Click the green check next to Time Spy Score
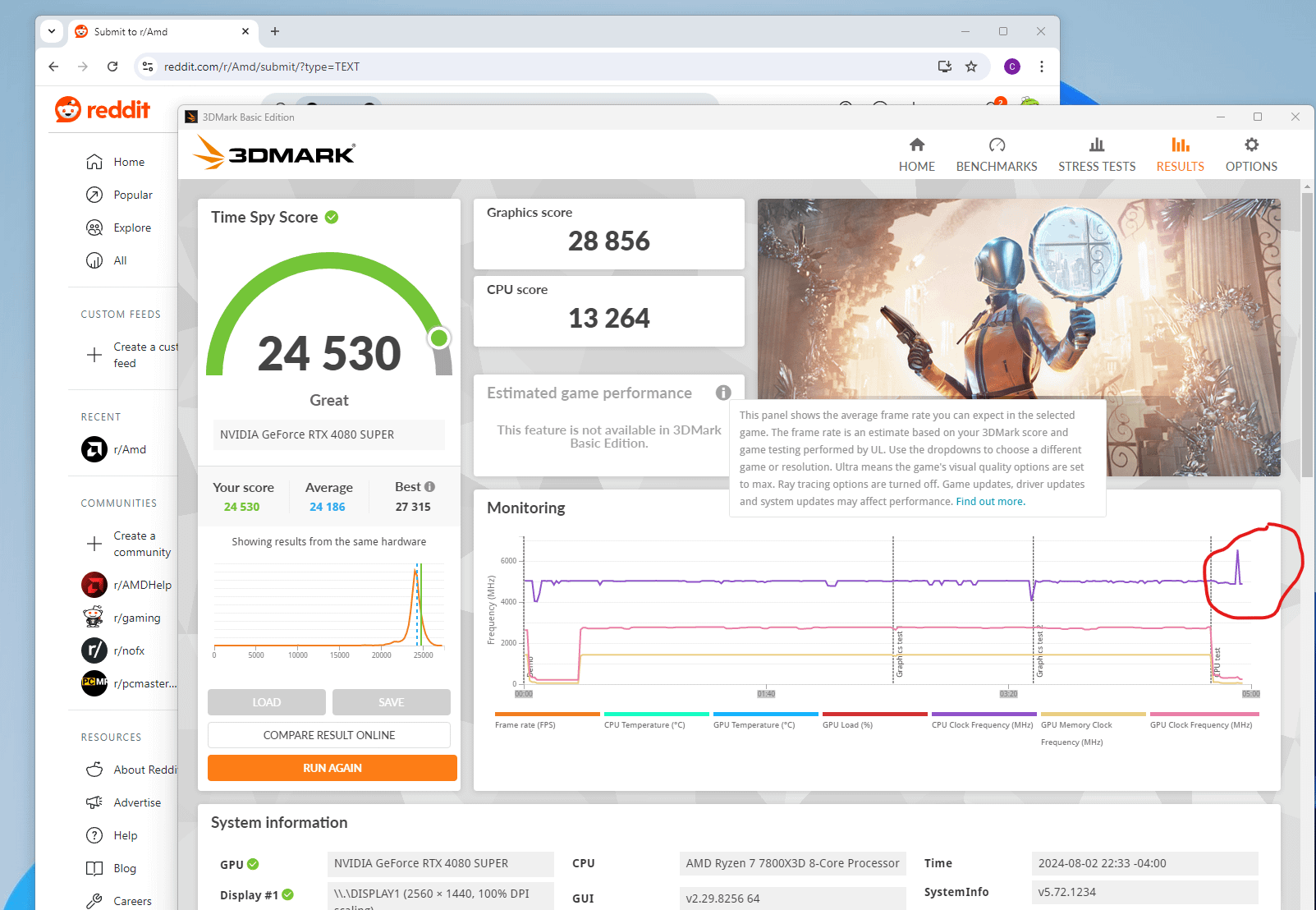Screen dimensions: 1316x910 coord(332,217)
